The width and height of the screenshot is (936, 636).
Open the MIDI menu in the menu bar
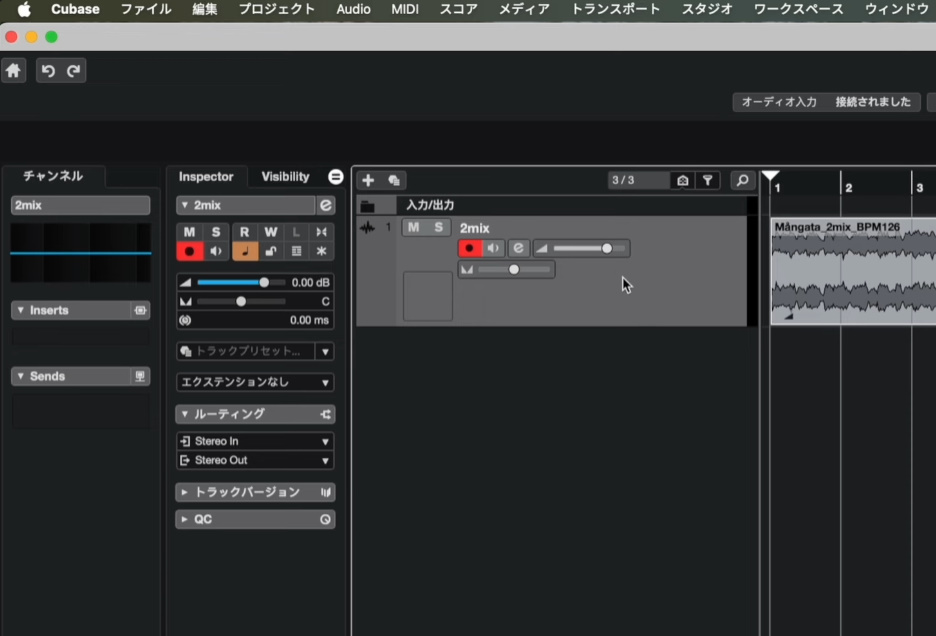point(405,9)
